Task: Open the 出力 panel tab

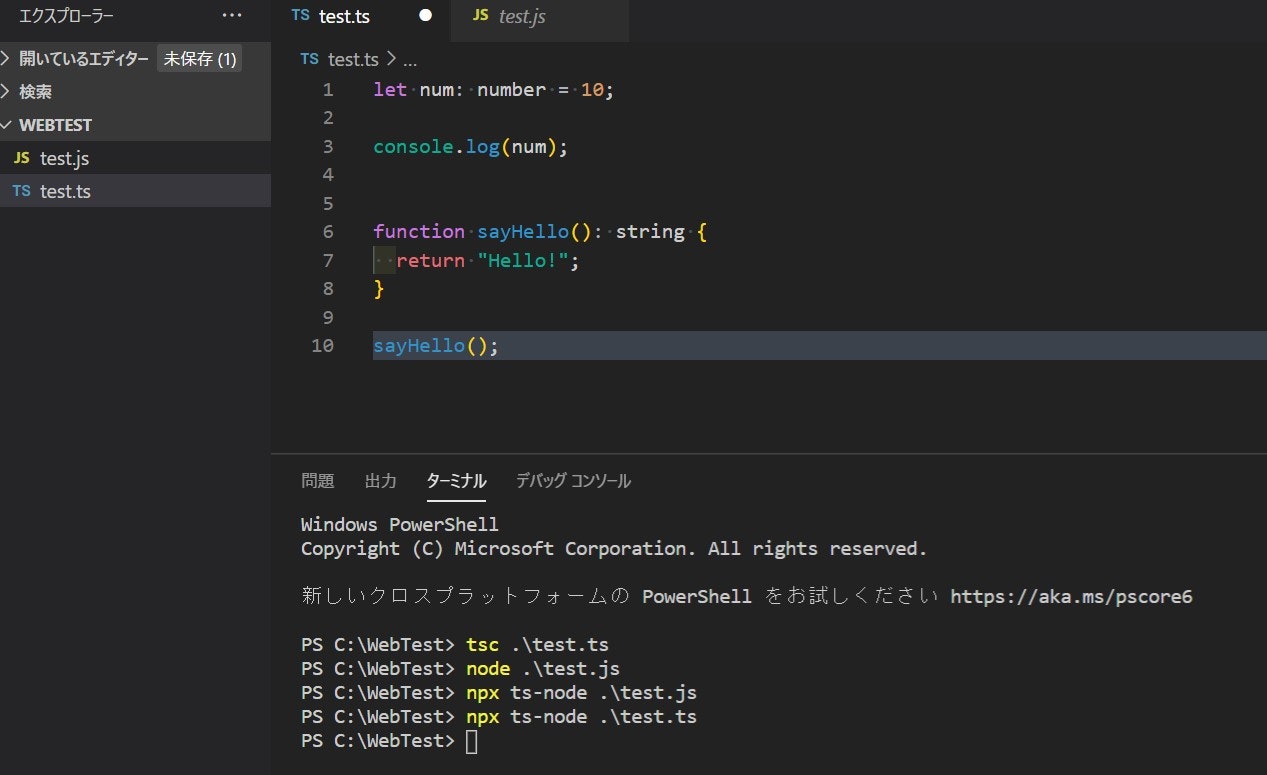Action: click(x=381, y=481)
